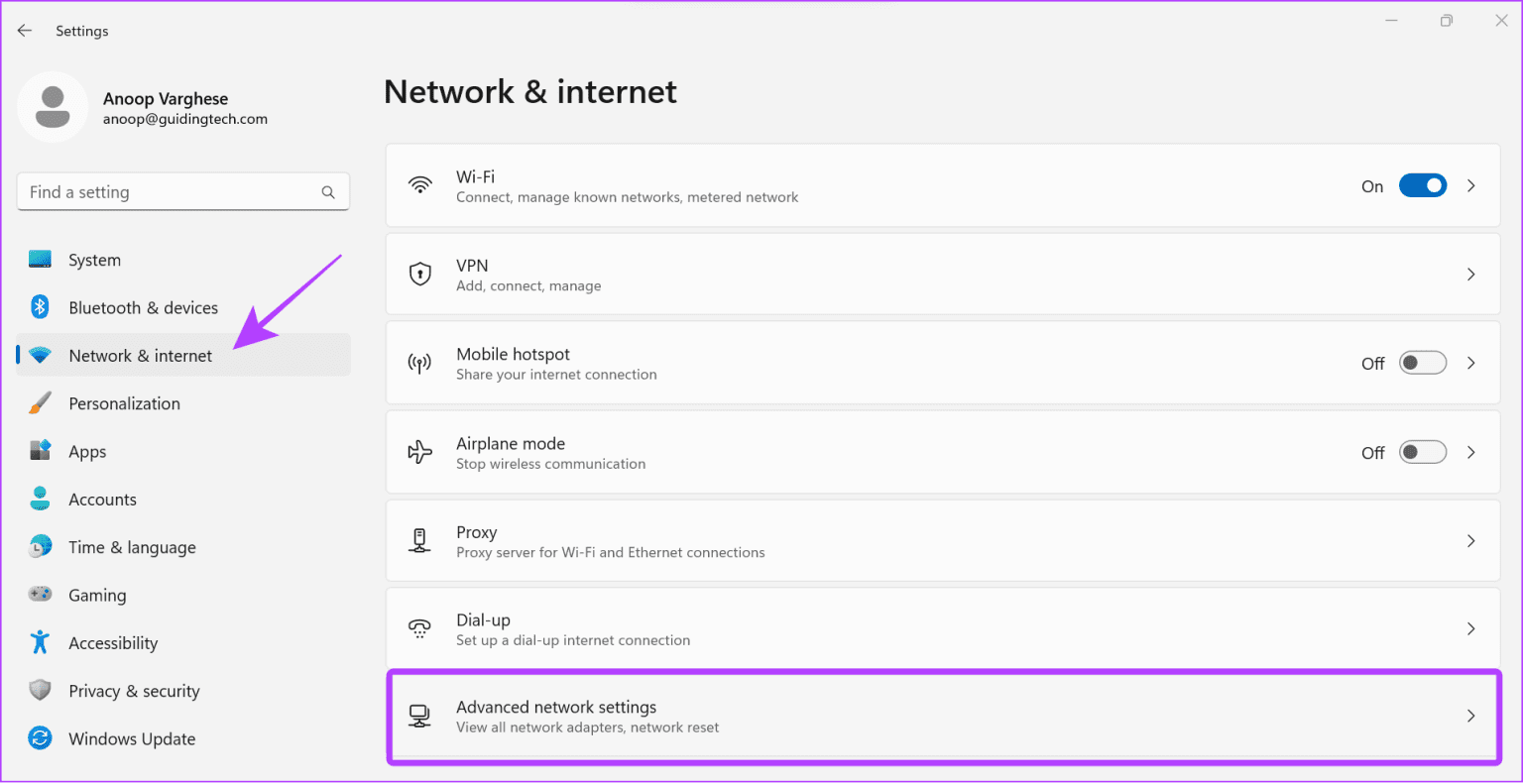Open the Accounts settings page

(x=102, y=500)
